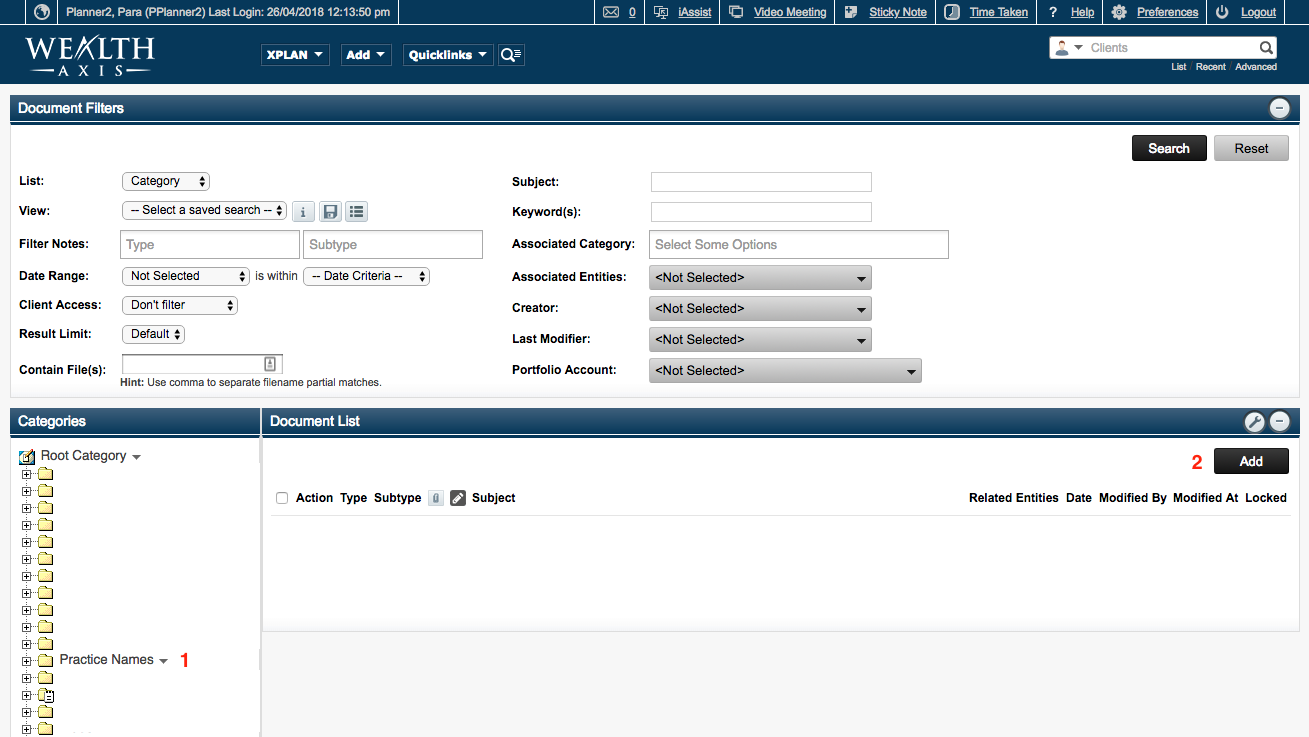Open the iAssist link
The height and width of the screenshot is (737, 1309).
point(695,12)
